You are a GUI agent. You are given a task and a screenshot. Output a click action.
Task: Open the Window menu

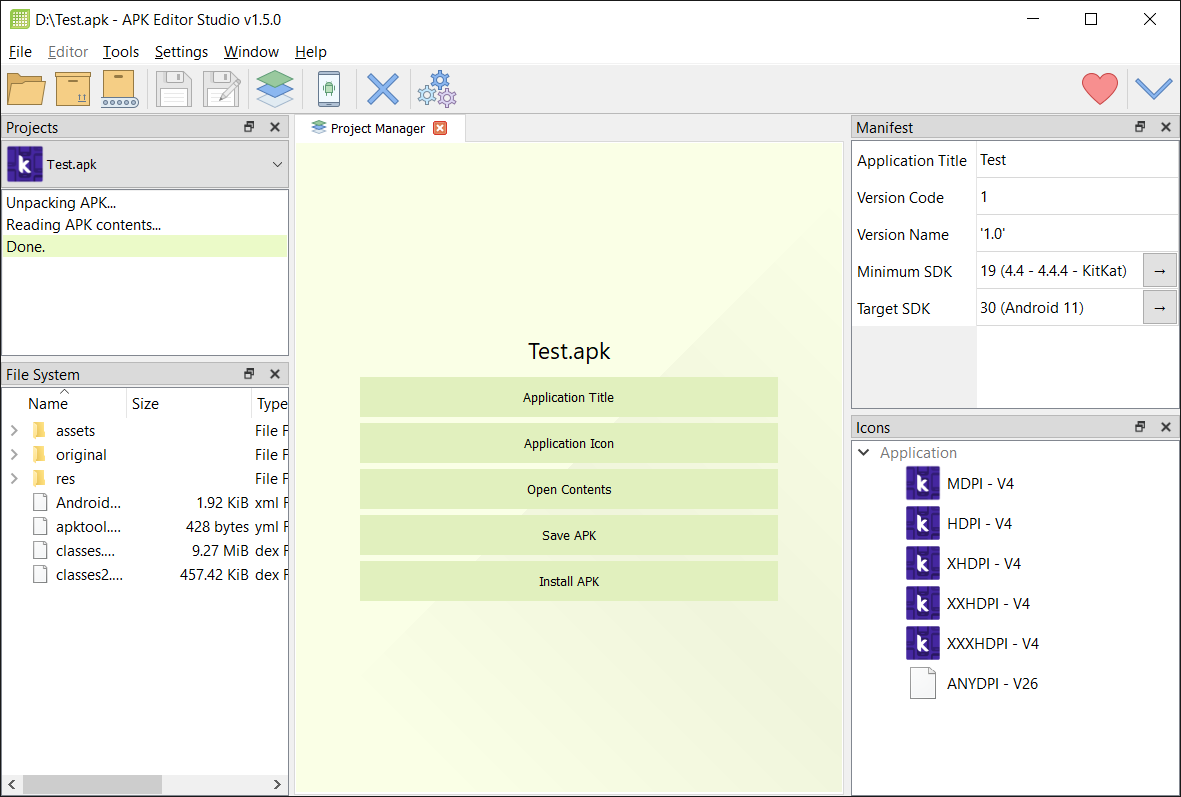(251, 52)
